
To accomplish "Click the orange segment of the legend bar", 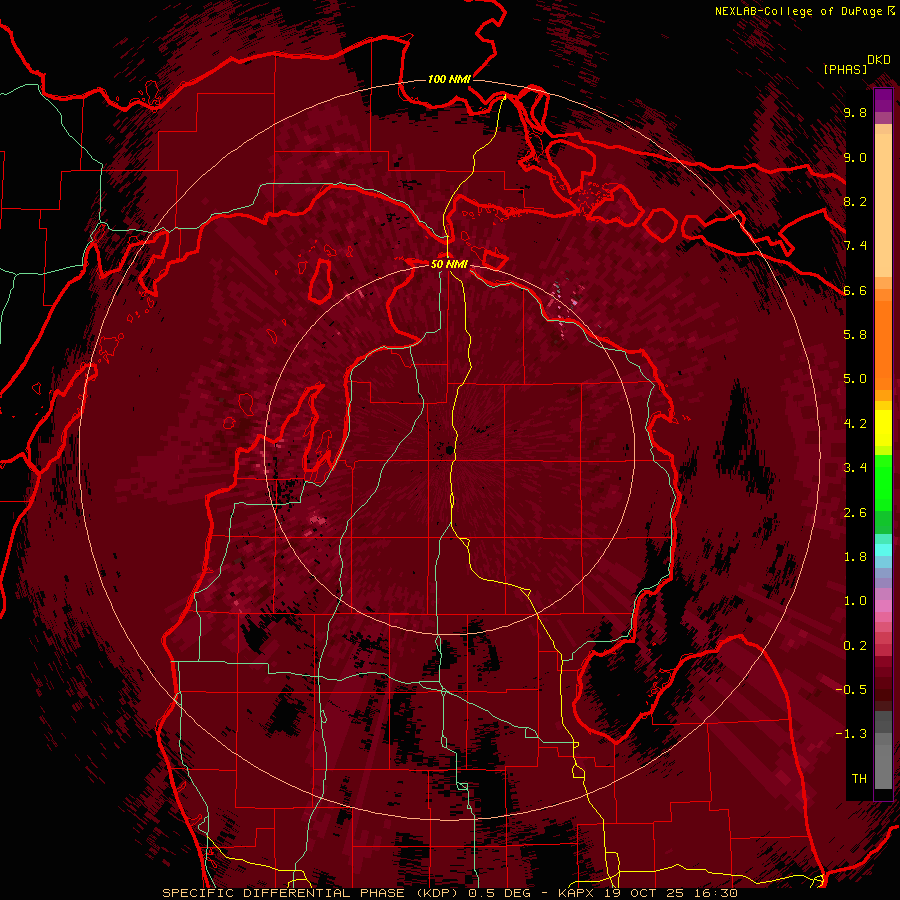I will [x=883, y=344].
